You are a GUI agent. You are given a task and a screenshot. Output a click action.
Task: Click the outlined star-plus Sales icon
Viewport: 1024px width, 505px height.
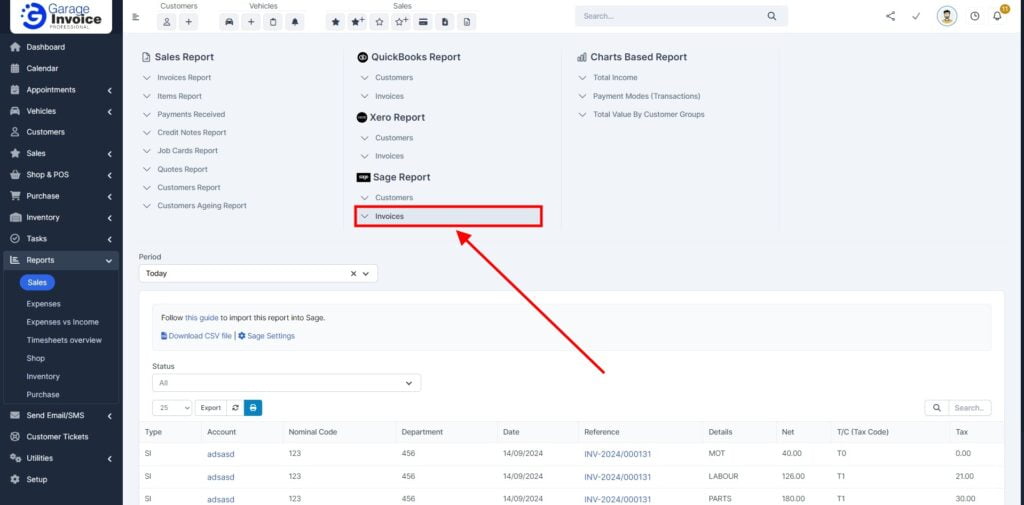401,22
